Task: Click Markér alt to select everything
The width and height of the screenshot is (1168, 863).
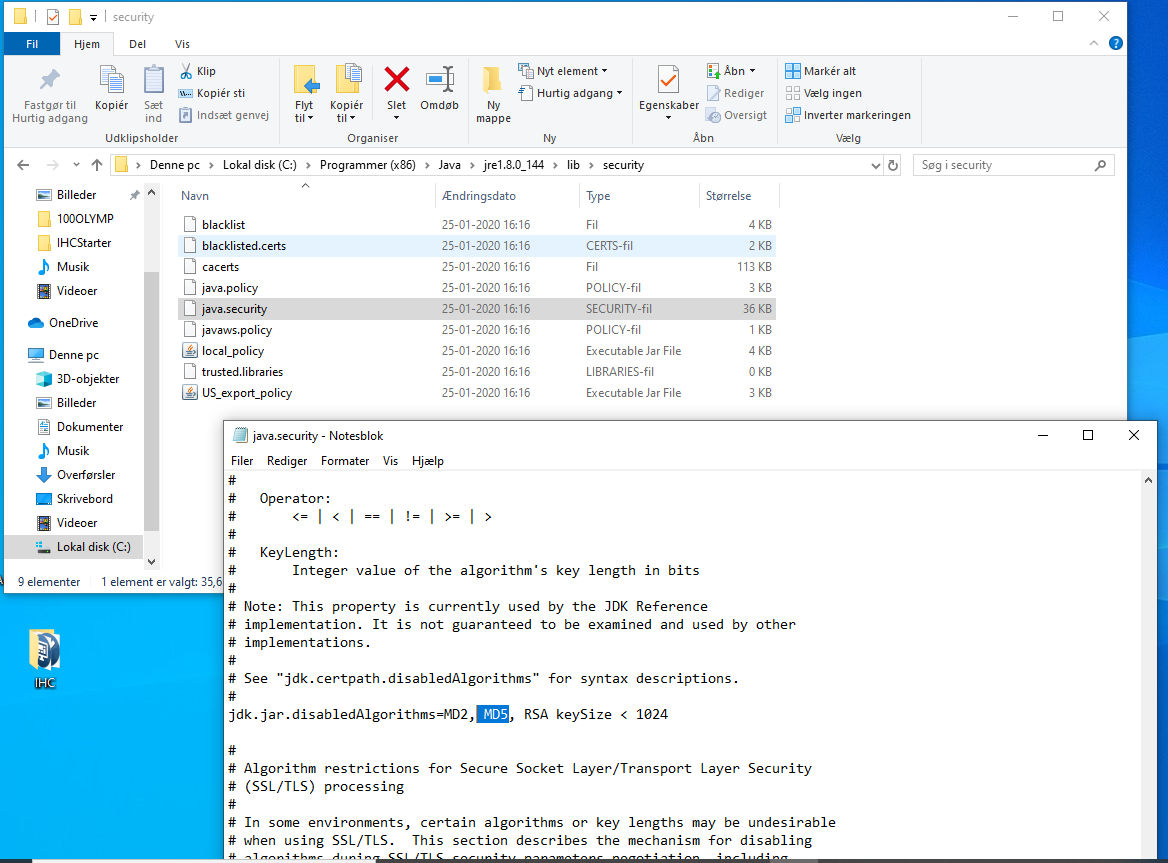Action: (821, 71)
